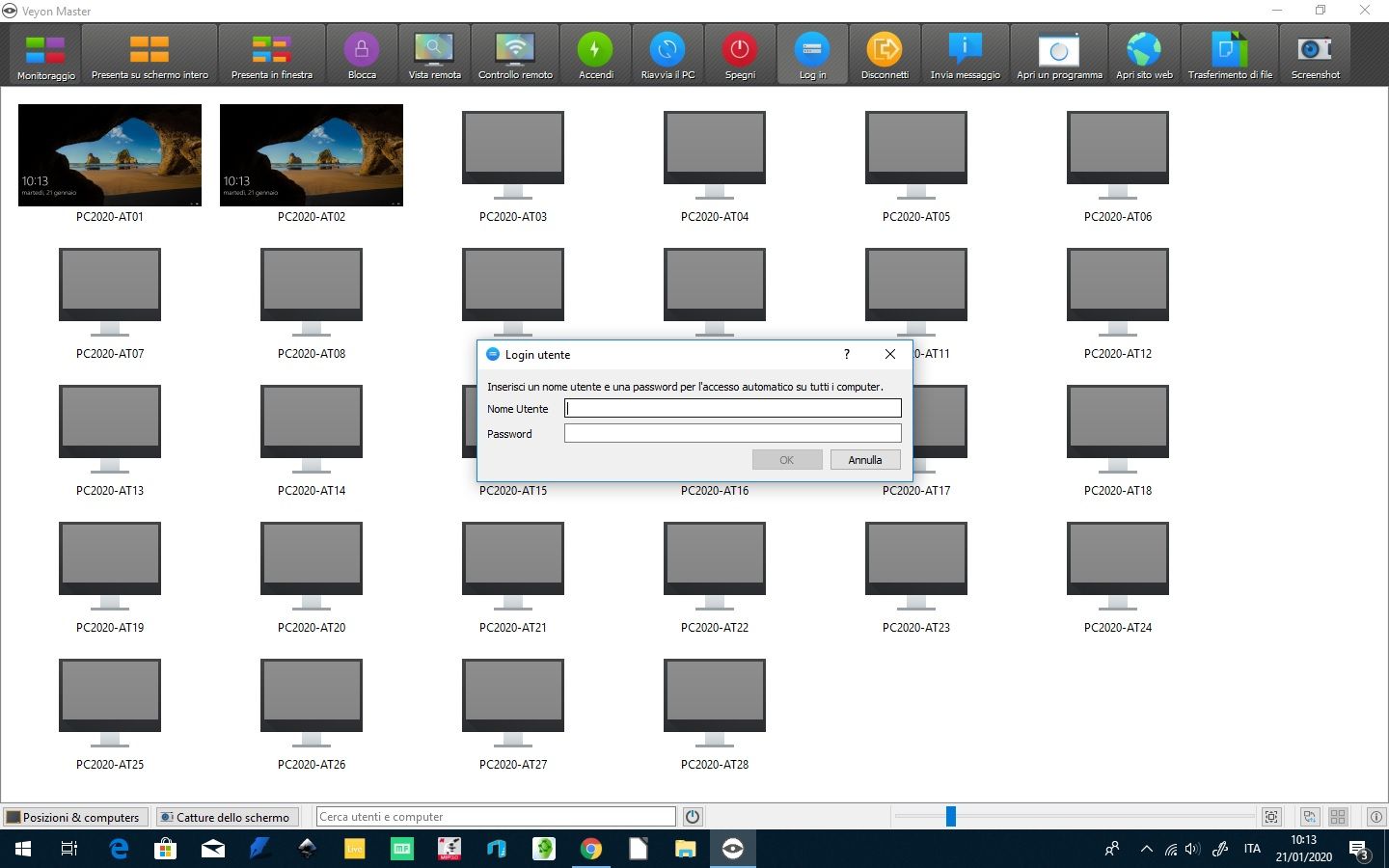
Task: Select computer PC2020-AT04
Action: click(x=715, y=165)
